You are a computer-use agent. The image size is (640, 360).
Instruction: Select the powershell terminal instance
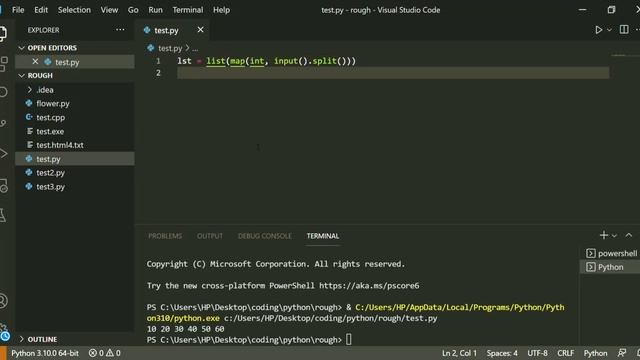pyautogui.click(x=611, y=253)
